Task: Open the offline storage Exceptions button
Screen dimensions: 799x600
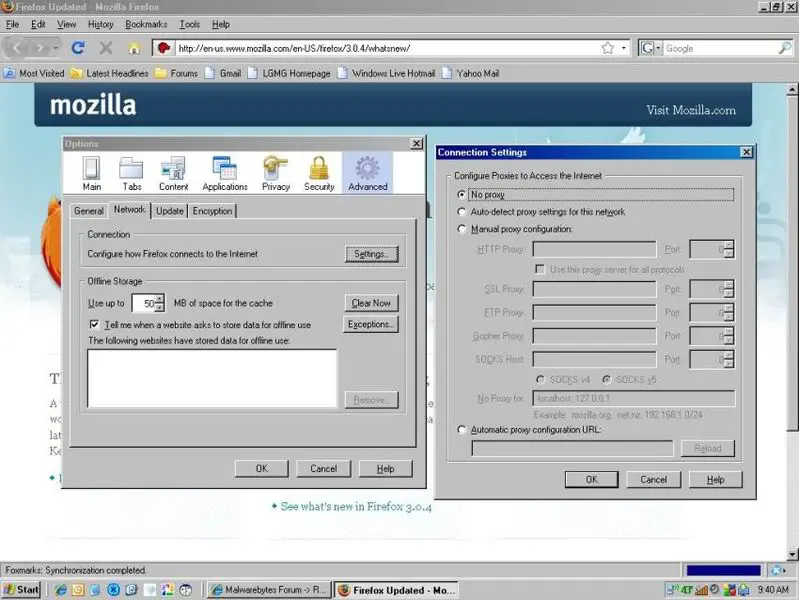Action: 371,324
